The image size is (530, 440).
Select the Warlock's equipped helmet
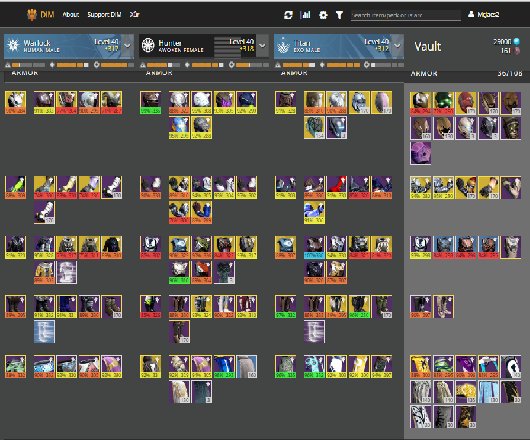[16, 102]
